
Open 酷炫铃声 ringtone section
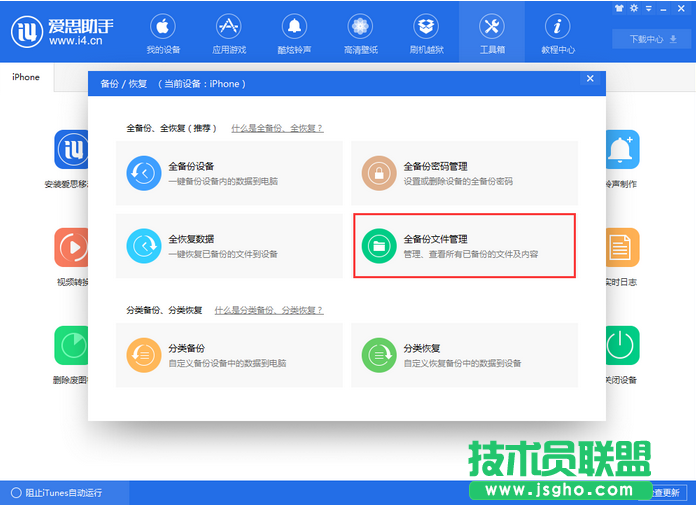click(x=294, y=34)
